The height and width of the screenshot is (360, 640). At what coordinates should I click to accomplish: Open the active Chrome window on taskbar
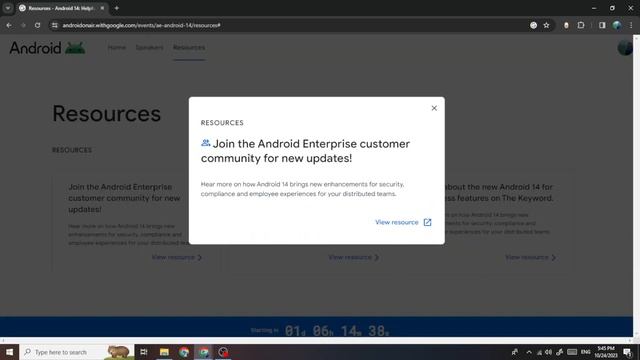[x=204, y=352]
